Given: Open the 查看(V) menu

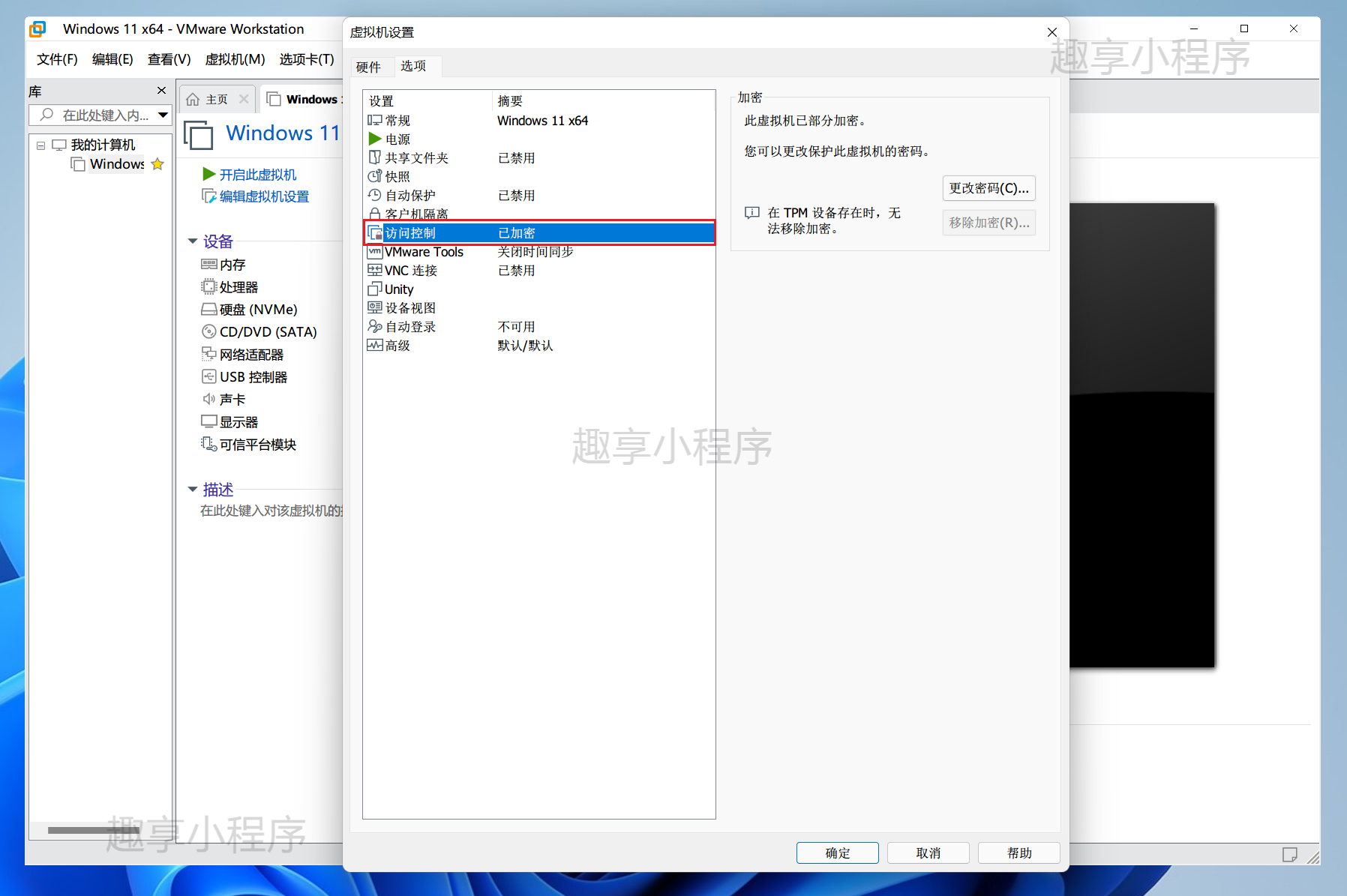Looking at the screenshot, I should tap(169, 59).
